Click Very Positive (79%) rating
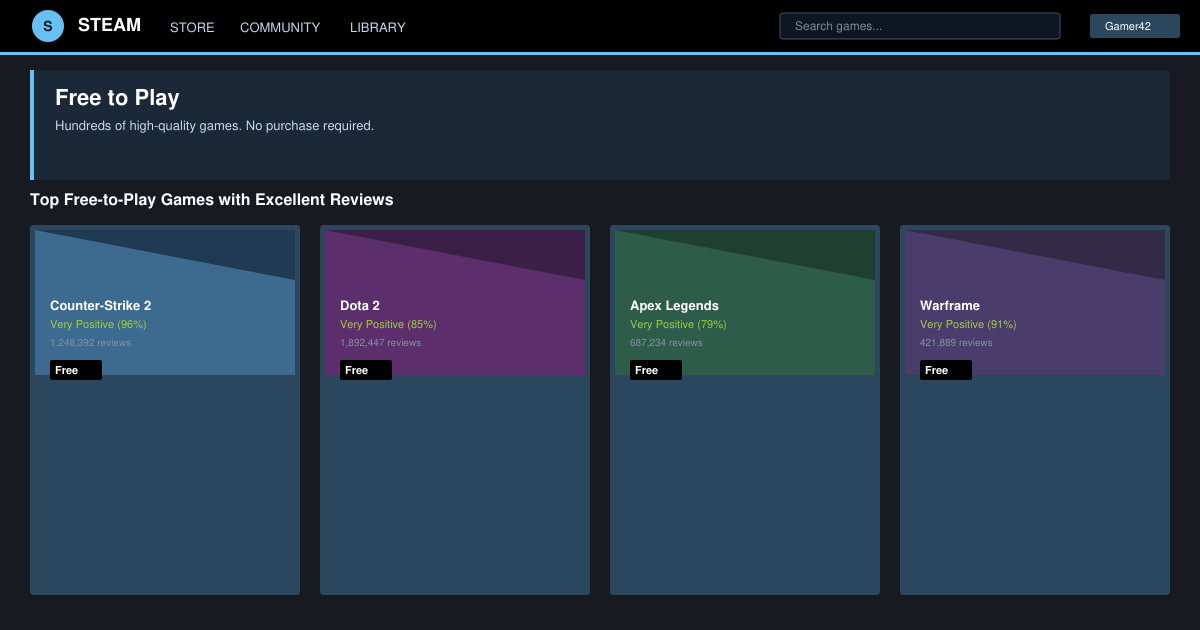The width and height of the screenshot is (1200, 630). pyautogui.click(x=678, y=325)
